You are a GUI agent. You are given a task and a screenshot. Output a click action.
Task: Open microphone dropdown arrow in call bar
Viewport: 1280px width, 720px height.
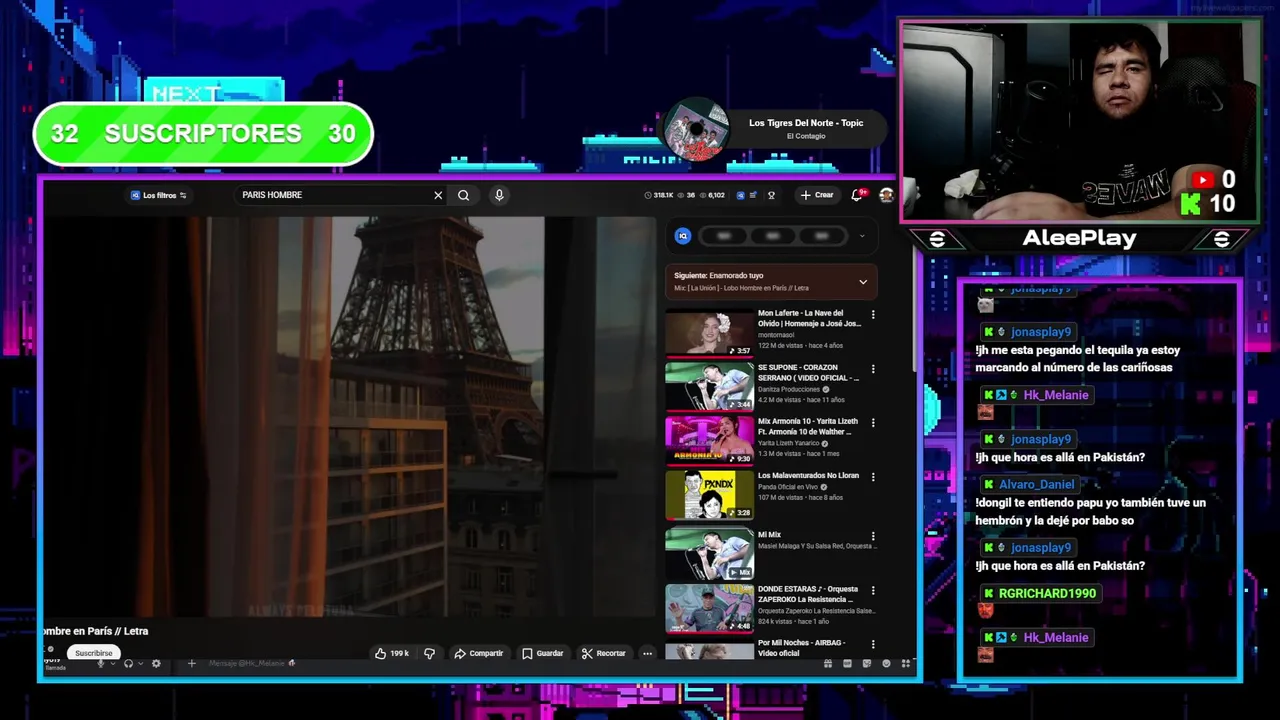[x=112, y=664]
